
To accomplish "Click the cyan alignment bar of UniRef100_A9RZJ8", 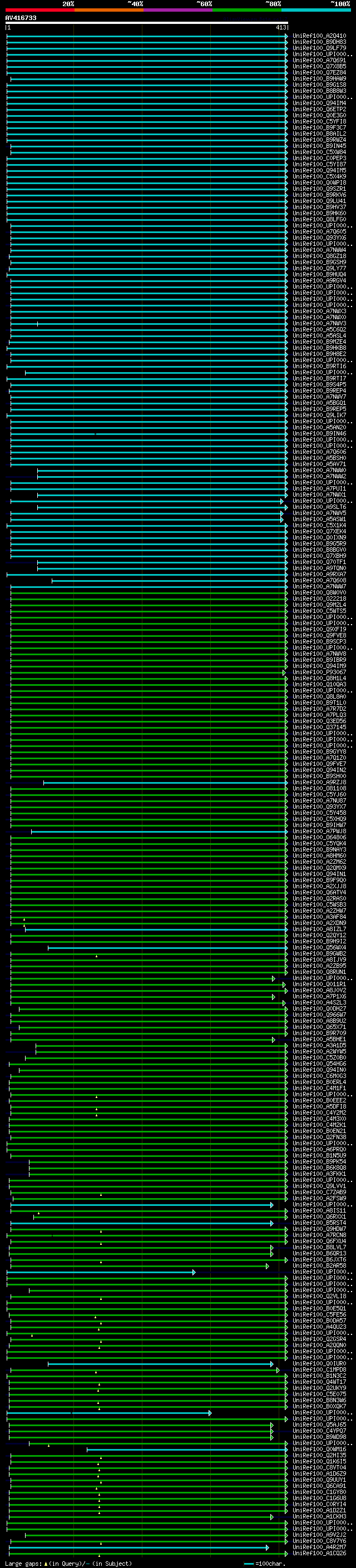I will [x=166, y=782].
